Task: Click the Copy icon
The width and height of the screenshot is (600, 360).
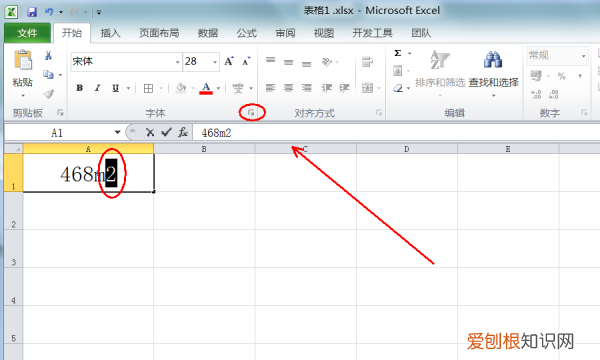Action: coord(48,74)
